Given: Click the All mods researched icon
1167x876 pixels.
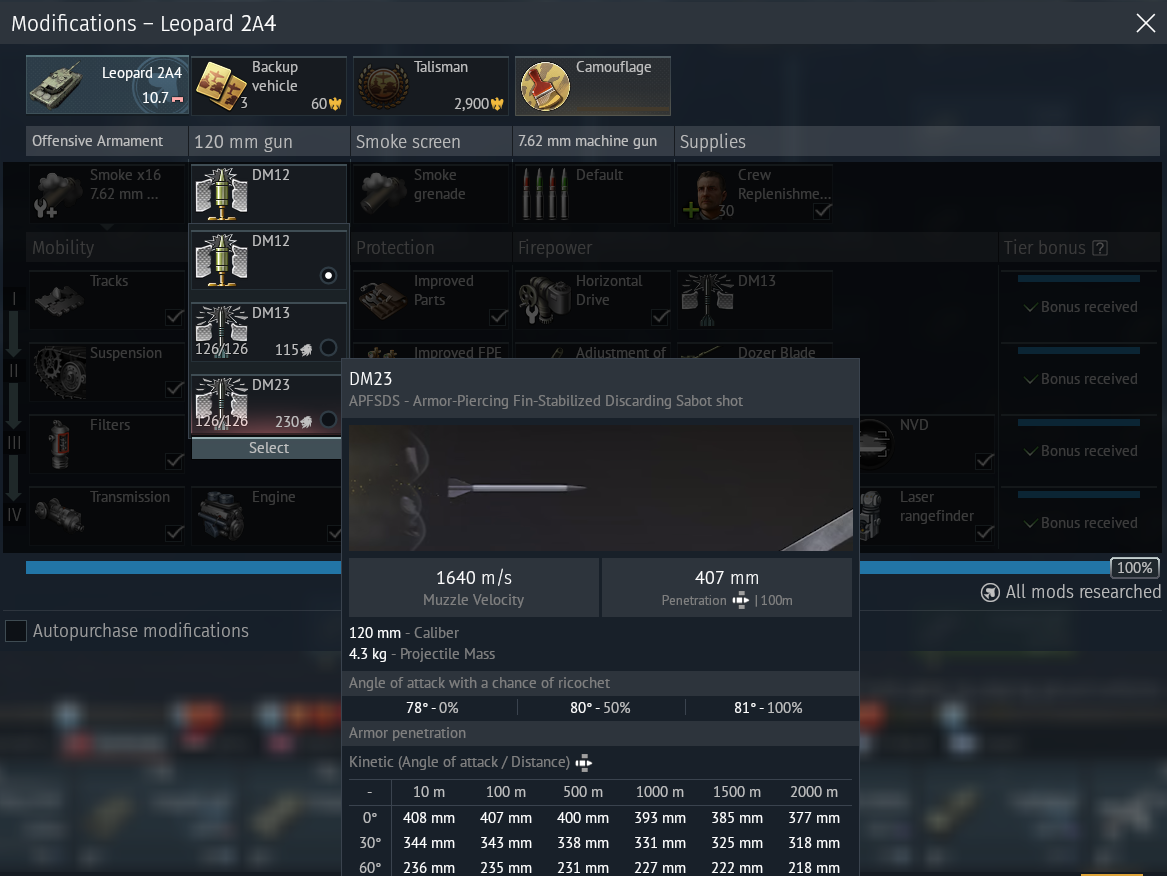Looking at the screenshot, I should click(x=990, y=592).
